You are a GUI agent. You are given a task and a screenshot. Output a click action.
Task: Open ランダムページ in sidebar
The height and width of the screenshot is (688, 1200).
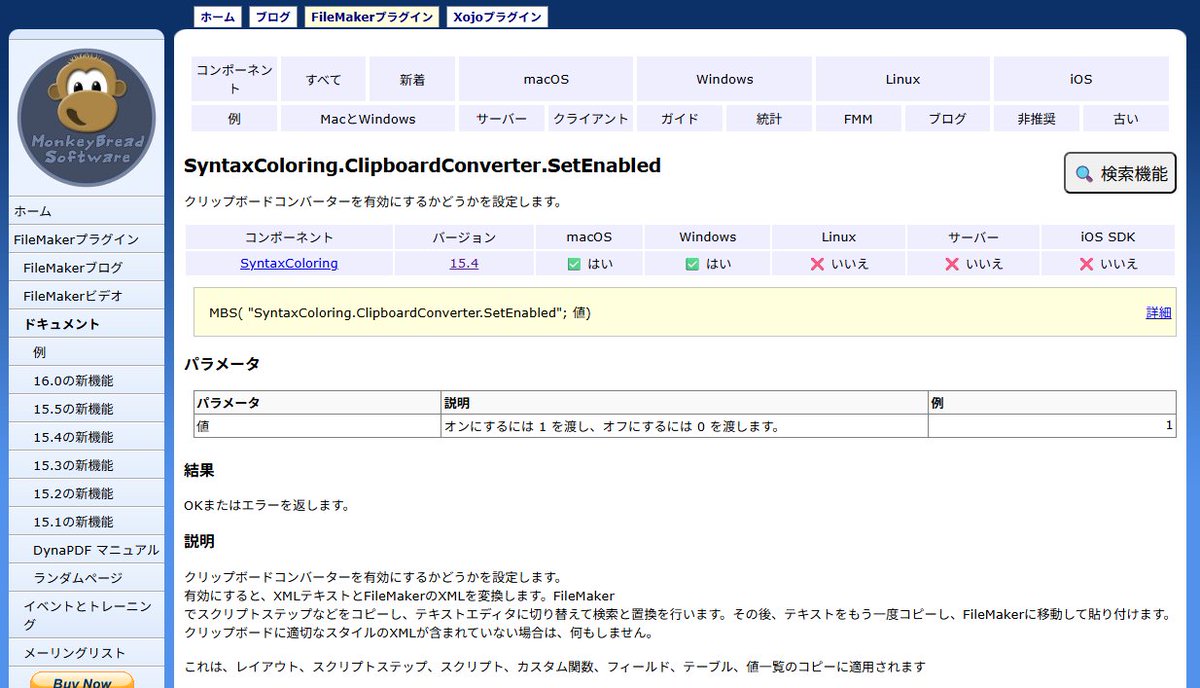click(x=86, y=578)
